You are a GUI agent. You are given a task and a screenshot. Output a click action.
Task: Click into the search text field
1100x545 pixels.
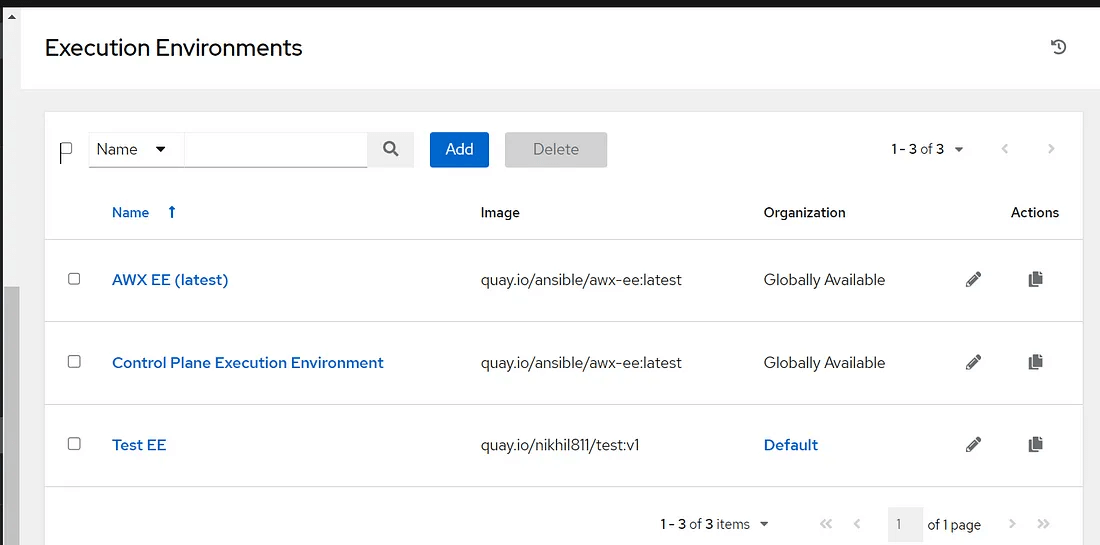point(276,149)
